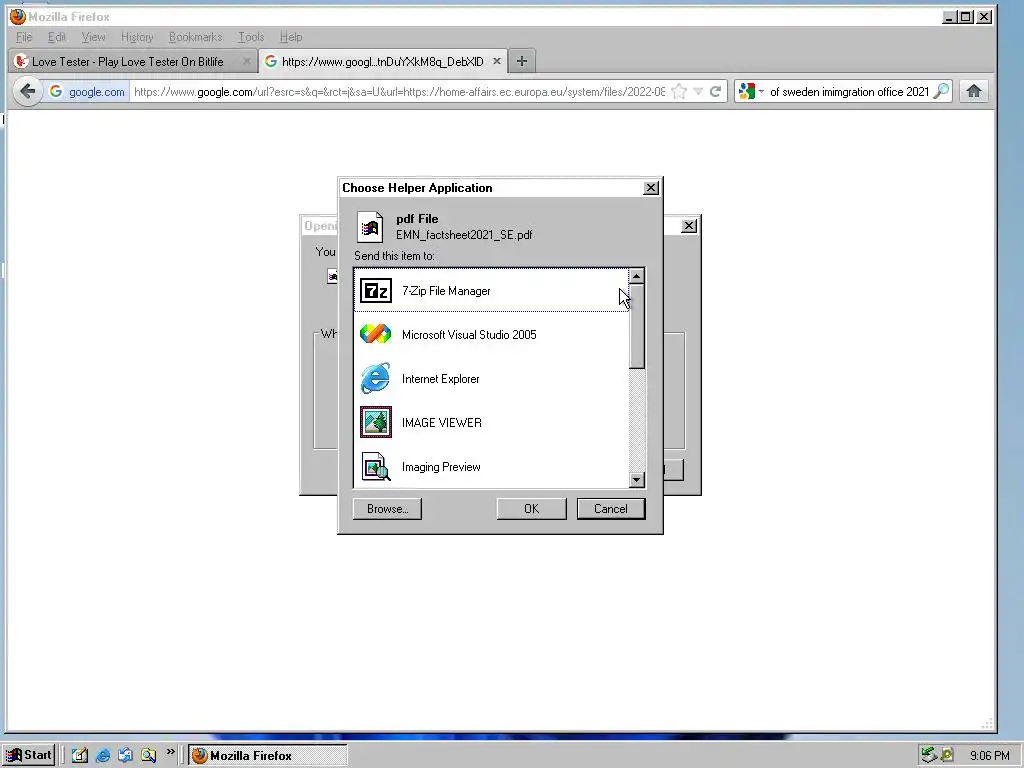Launch Internet Explorer from quick launch
Screen dimensions: 1024x768
(103, 756)
